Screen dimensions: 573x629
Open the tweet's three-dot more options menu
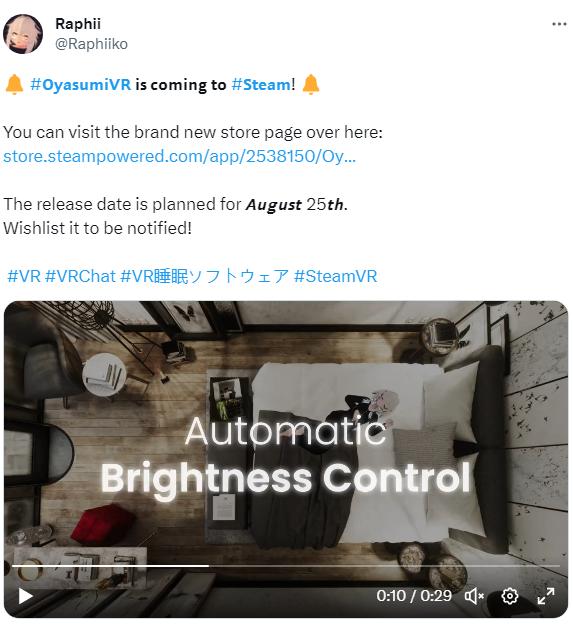(559, 24)
